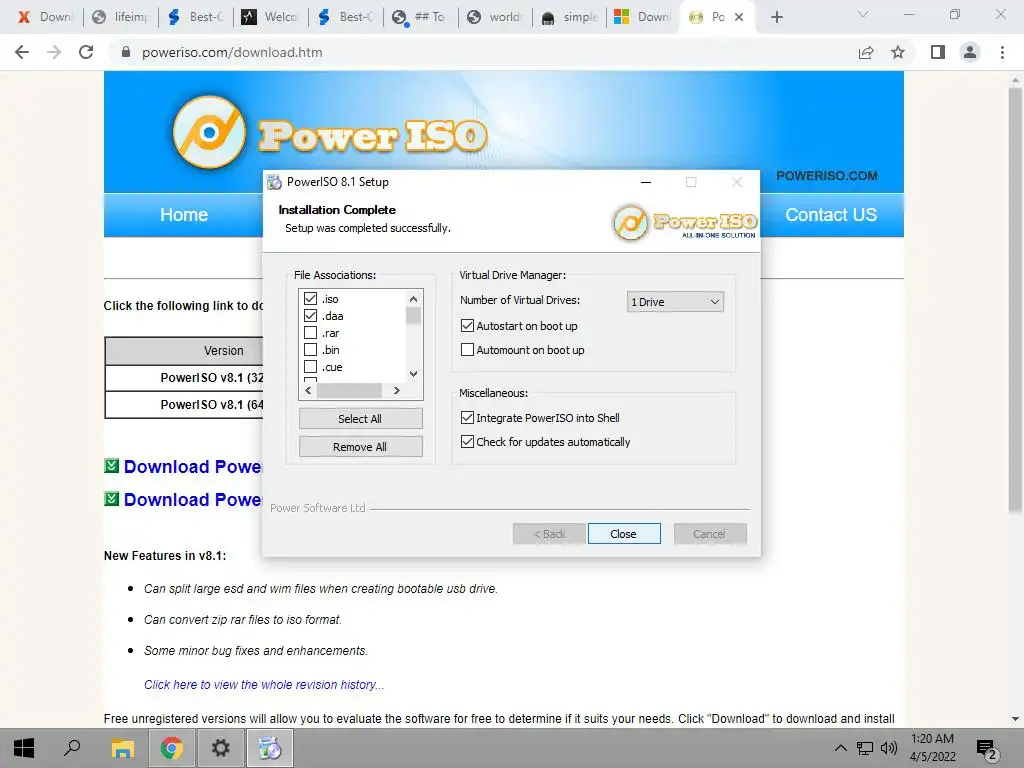Open the Contact US navigation item
Screen dimensions: 1024x768
coord(831,215)
